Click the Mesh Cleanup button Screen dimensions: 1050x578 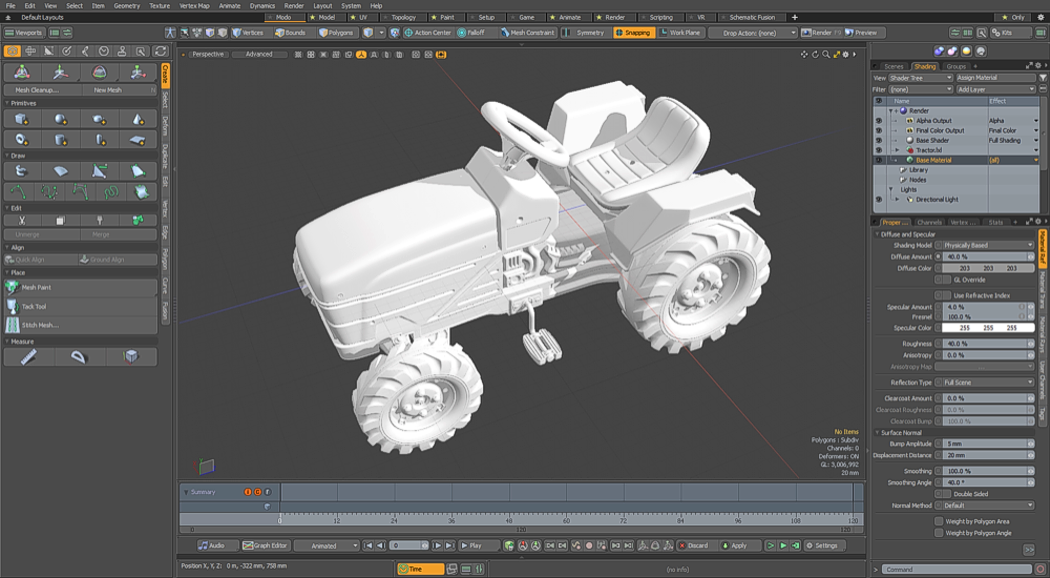pos(38,90)
